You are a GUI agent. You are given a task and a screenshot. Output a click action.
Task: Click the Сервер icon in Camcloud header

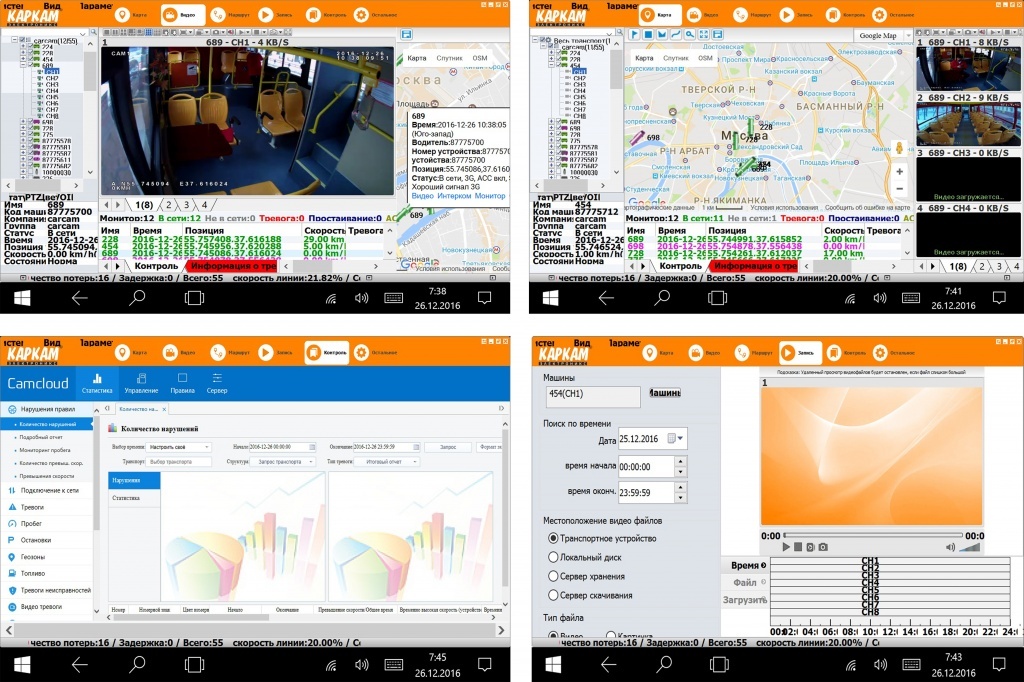tap(217, 383)
